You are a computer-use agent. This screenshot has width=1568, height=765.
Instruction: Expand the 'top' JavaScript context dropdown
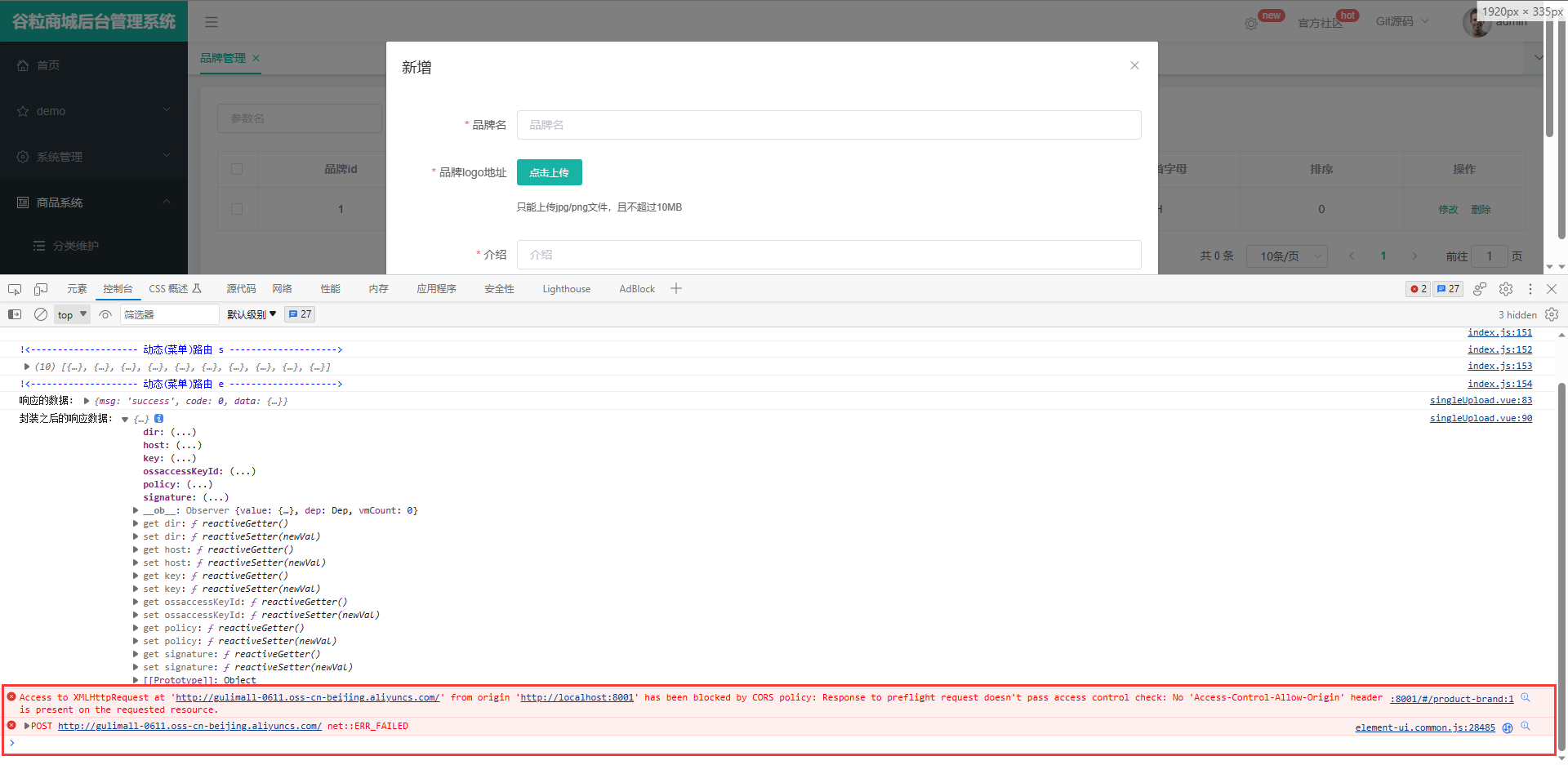click(72, 314)
